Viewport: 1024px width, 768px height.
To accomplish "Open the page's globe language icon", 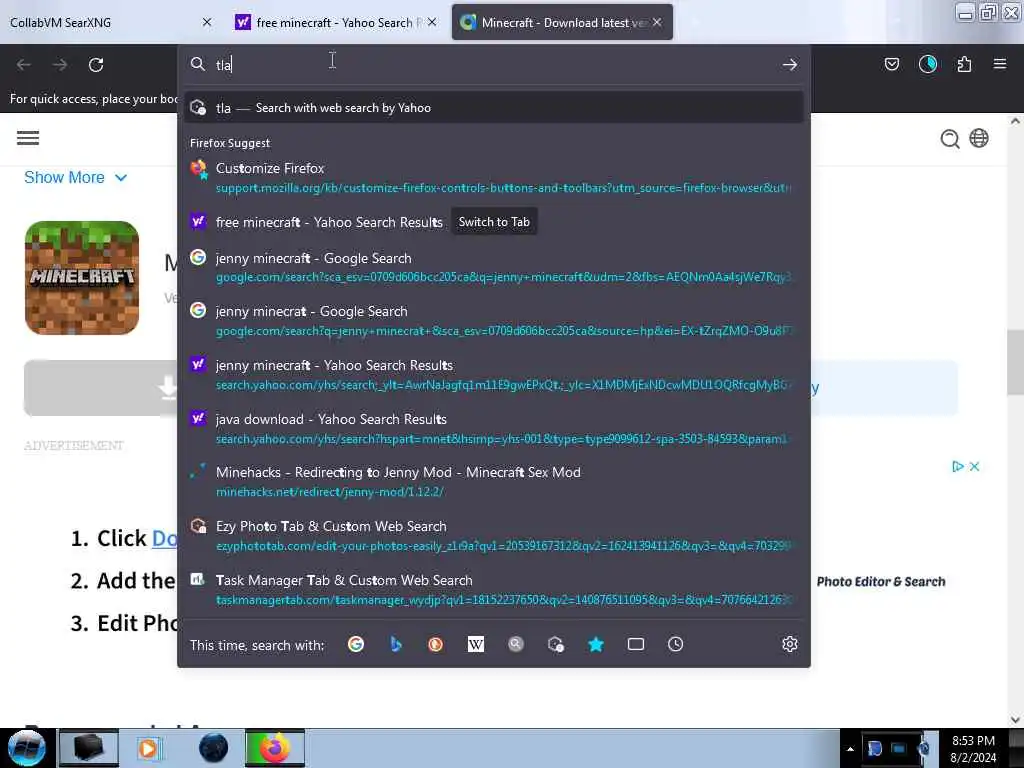I will [979, 138].
